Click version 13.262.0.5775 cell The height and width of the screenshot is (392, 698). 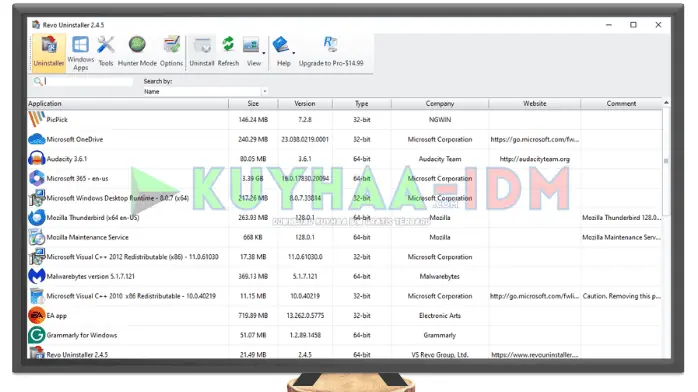coord(305,315)
